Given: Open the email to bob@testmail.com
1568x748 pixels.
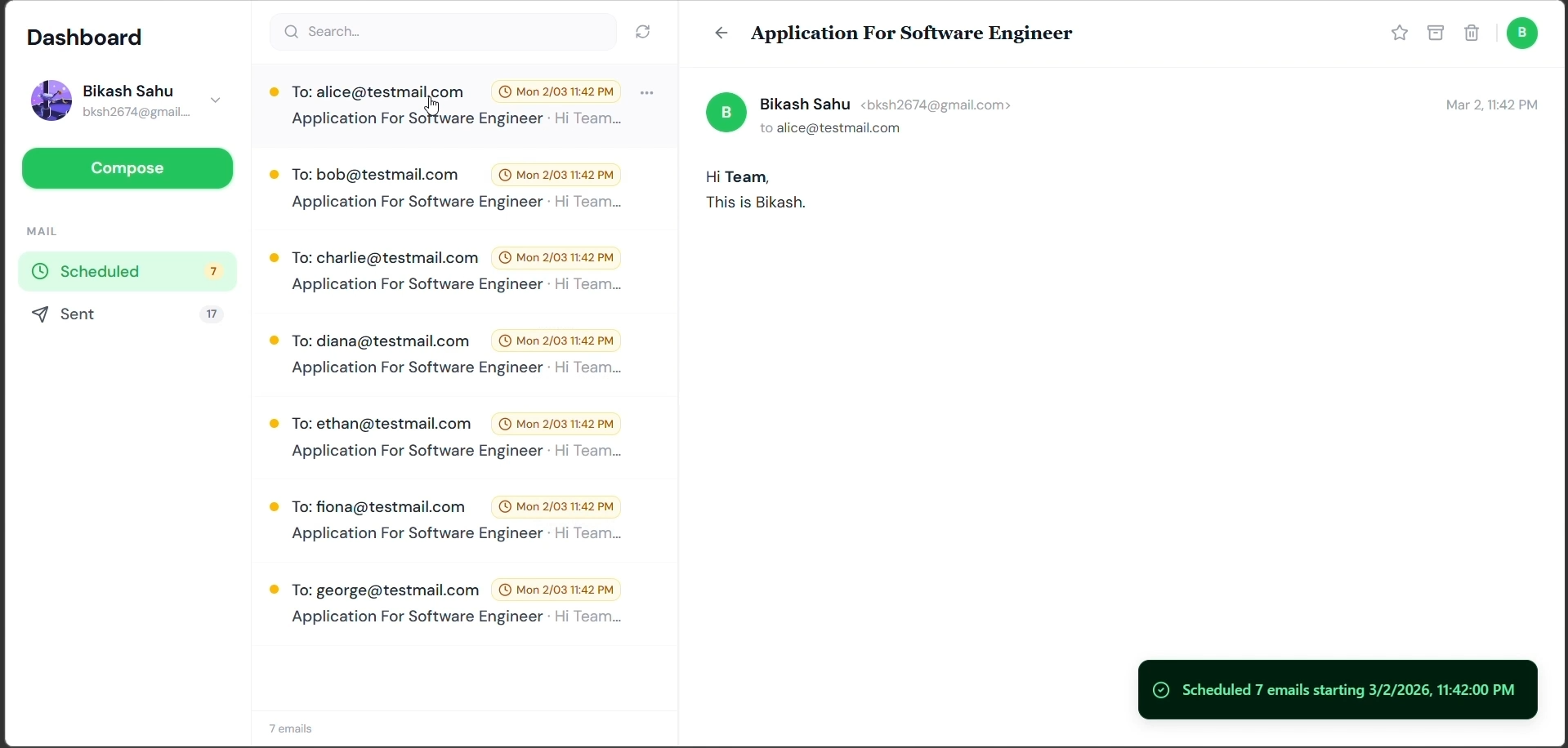Looking at the screenshot, I should pos(445,189).
